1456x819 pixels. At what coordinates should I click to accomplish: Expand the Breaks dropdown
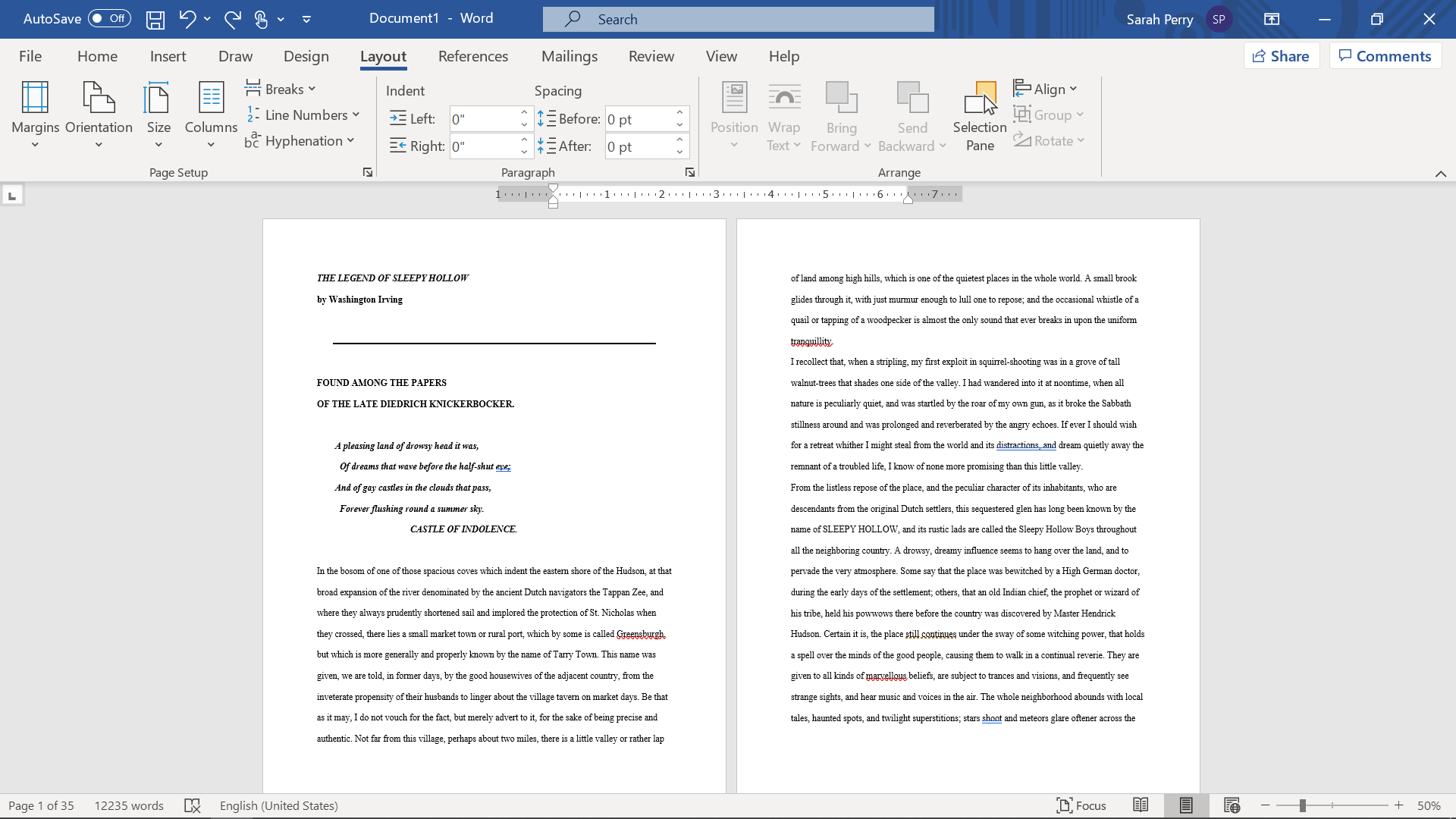(x=281, y=89)
